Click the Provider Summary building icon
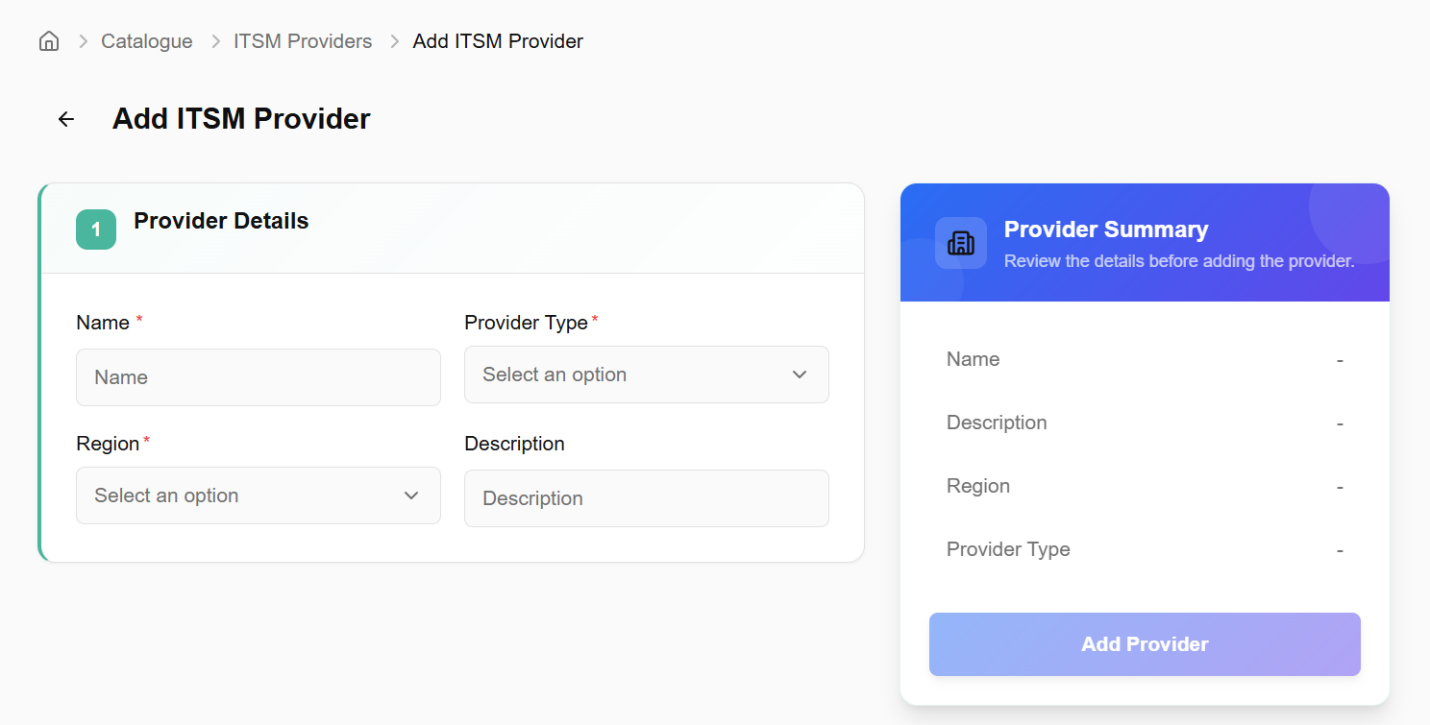The height and width of the screenshot is (725, 1430). [960, 243]
